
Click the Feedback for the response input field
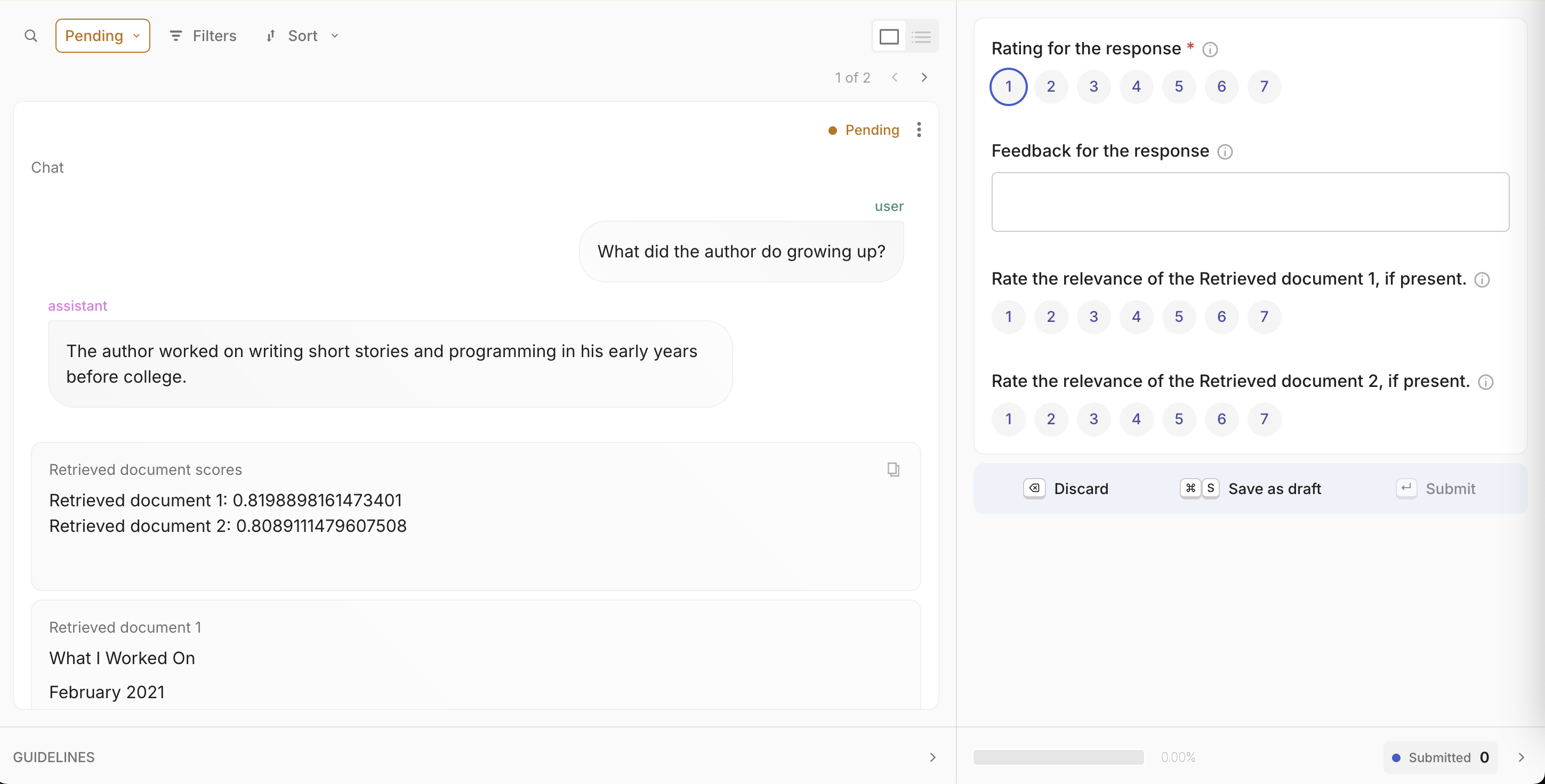pyautogui.click(x=1251, y=201)
